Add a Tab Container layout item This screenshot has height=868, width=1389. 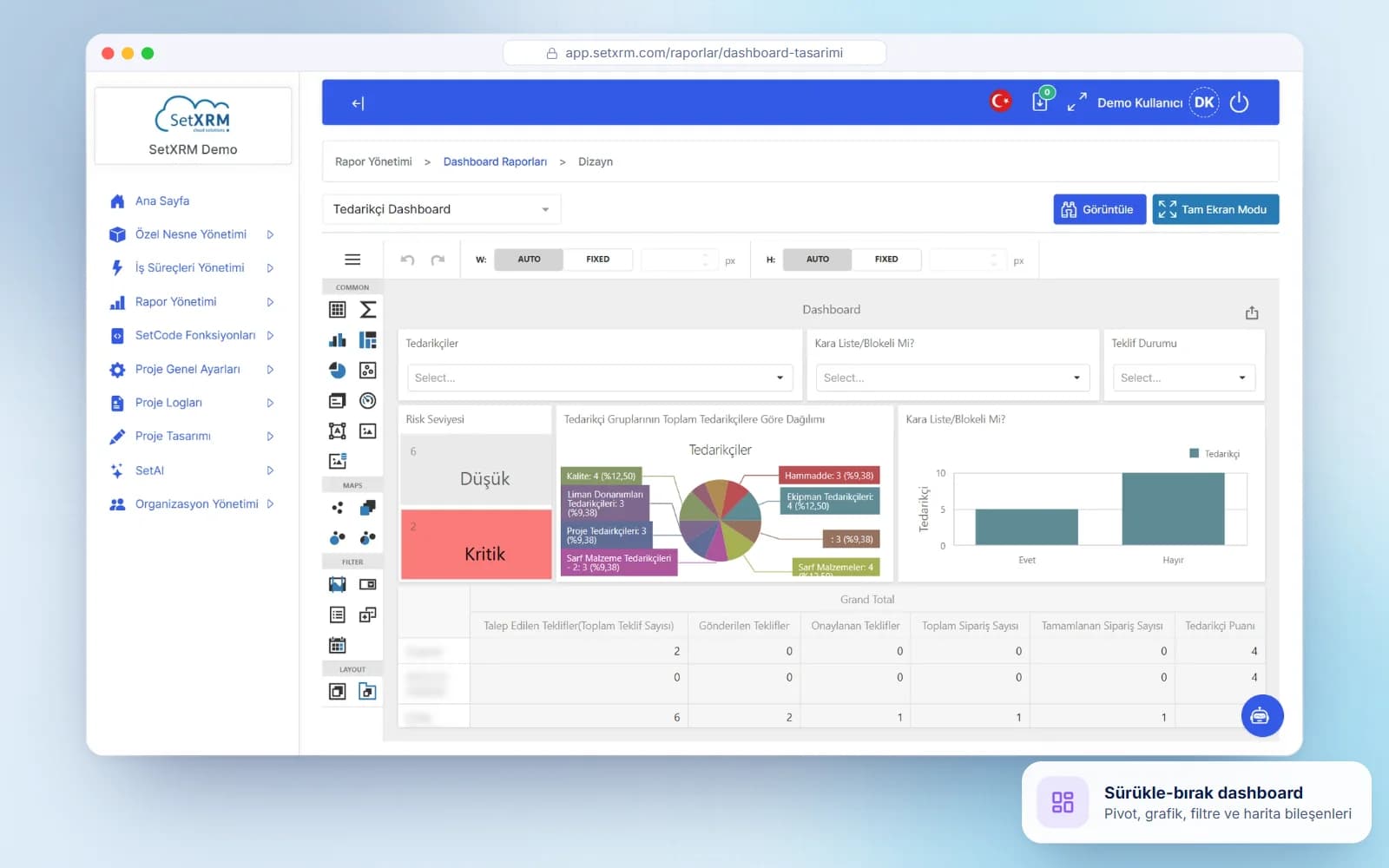point(368,691)
